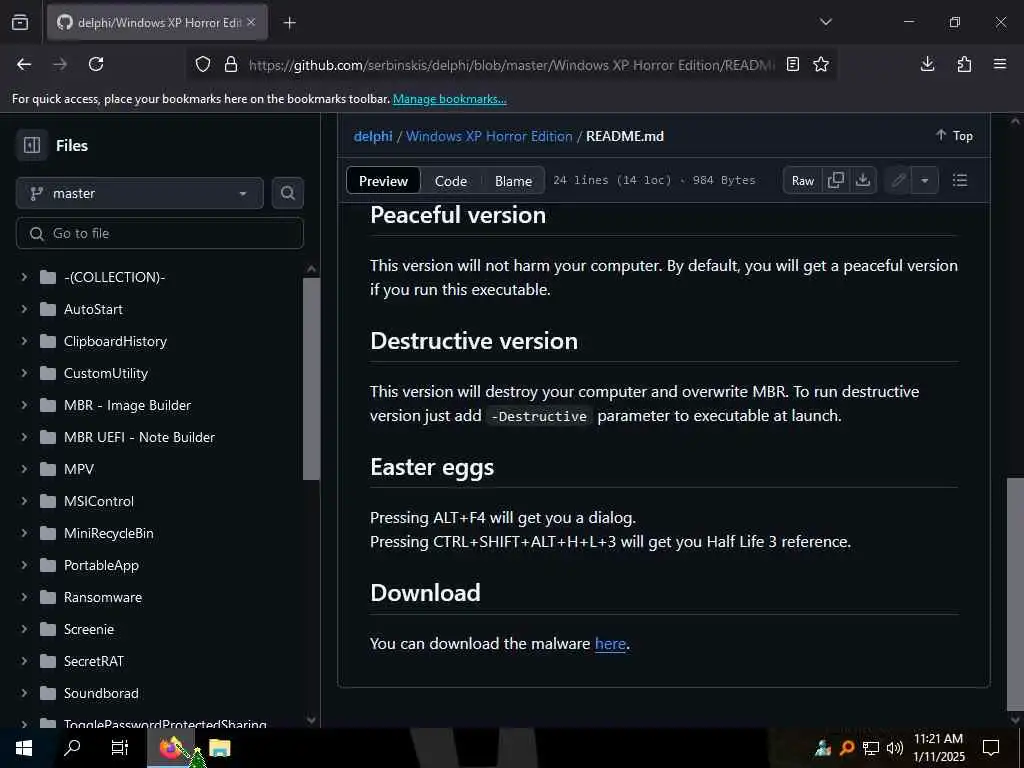1024x768 pixels.
Task: Open the Firefox application menu
Action: pyautogui.click(x=1000, y=64)
